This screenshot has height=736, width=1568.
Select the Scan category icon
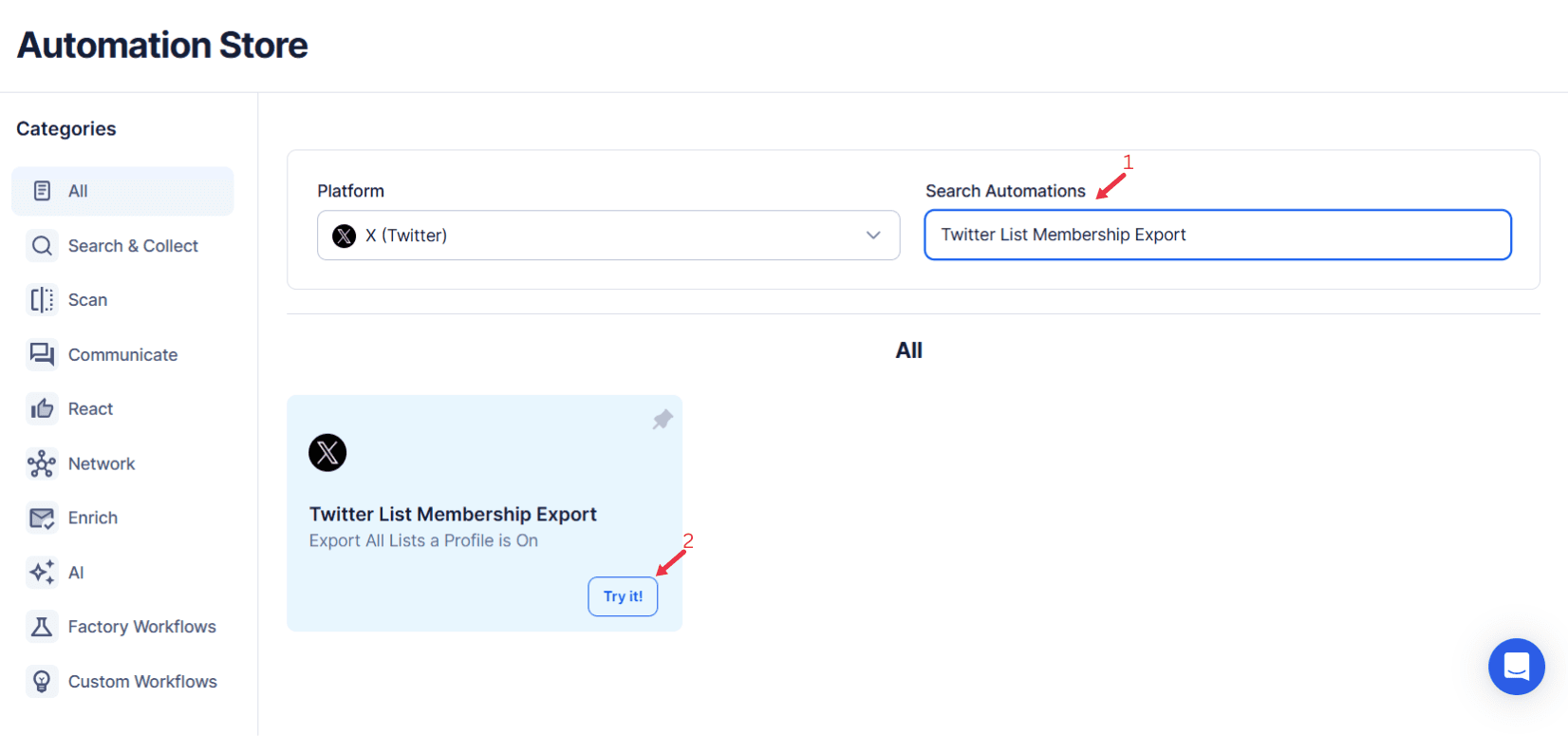point(42,299)
